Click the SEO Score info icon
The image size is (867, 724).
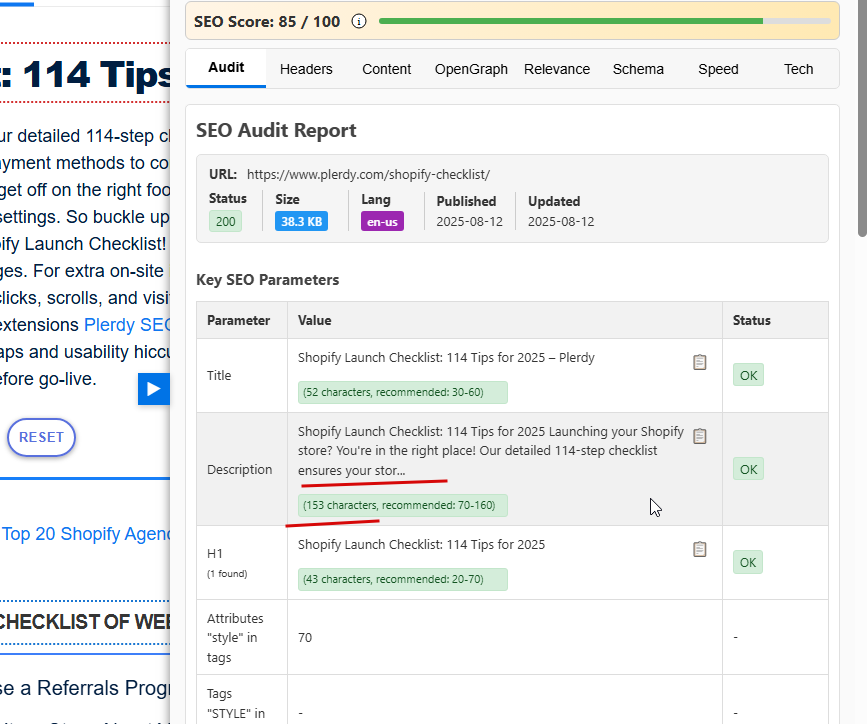click(359, 22)
